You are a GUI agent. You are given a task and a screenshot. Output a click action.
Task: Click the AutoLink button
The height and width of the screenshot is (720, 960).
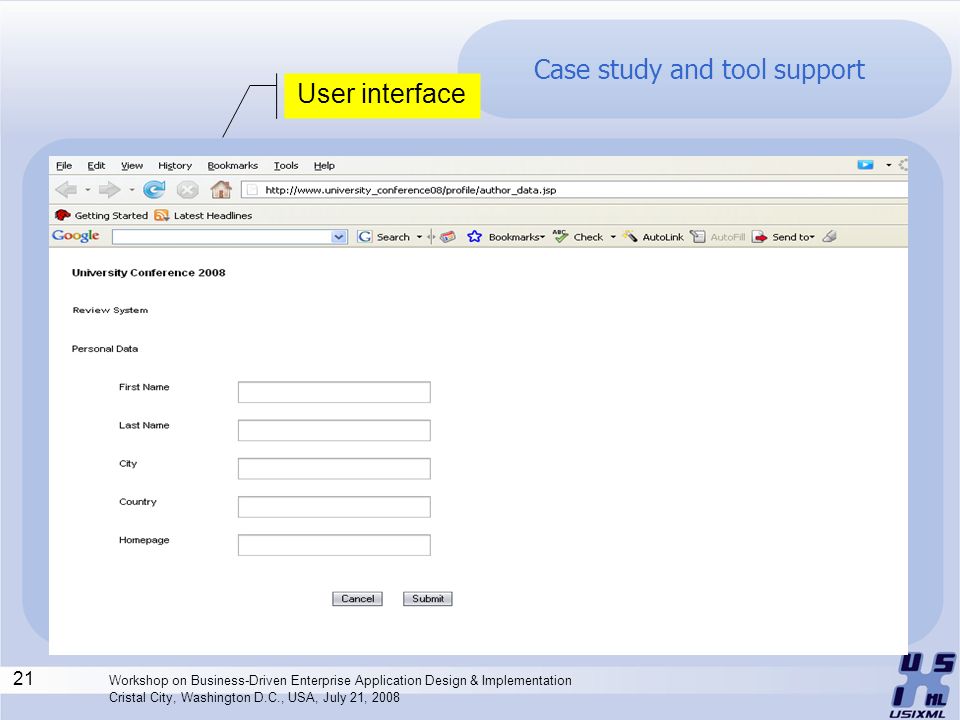653,237
